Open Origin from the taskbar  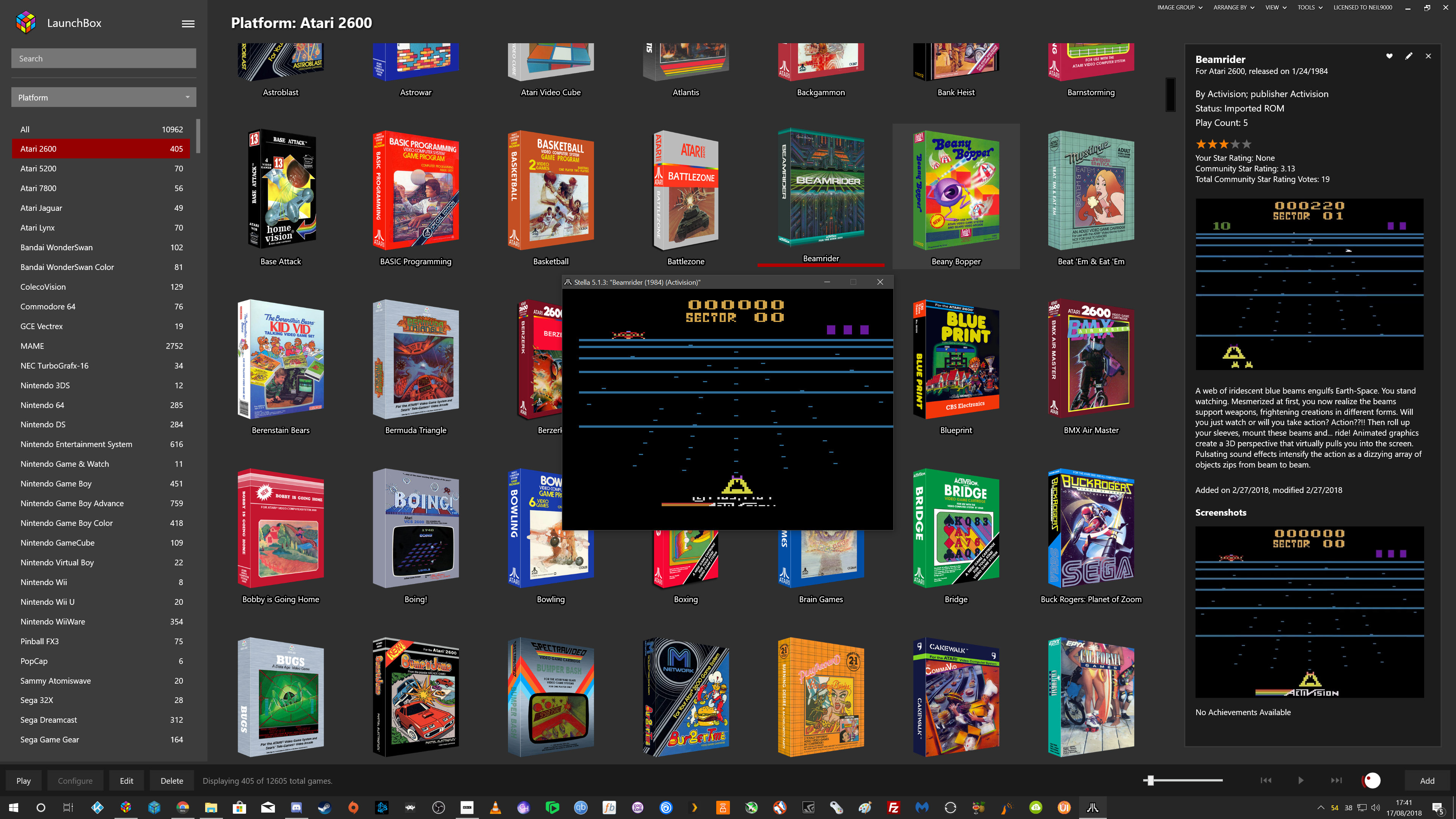point(353,807)
